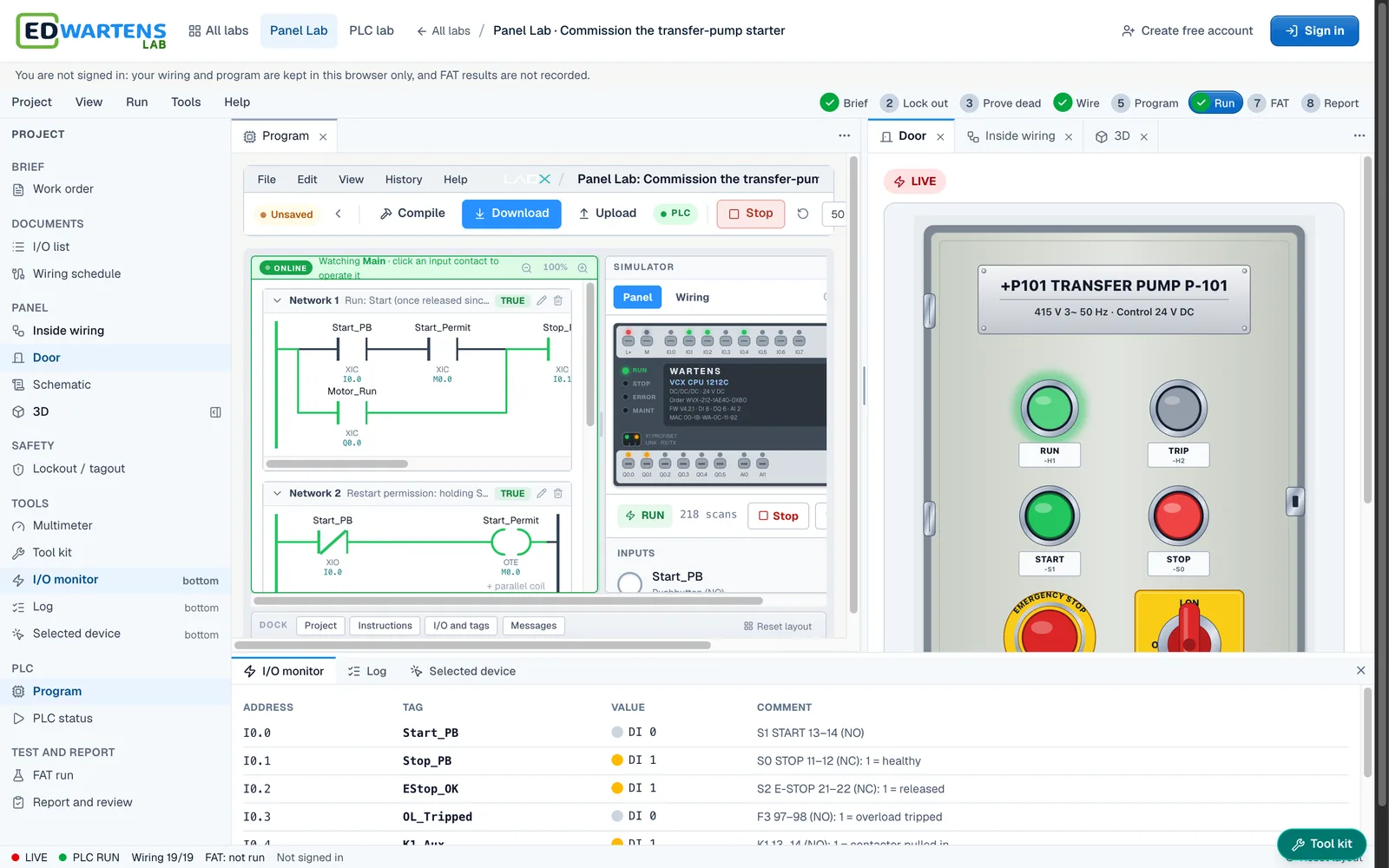Click the Download button

511,214
